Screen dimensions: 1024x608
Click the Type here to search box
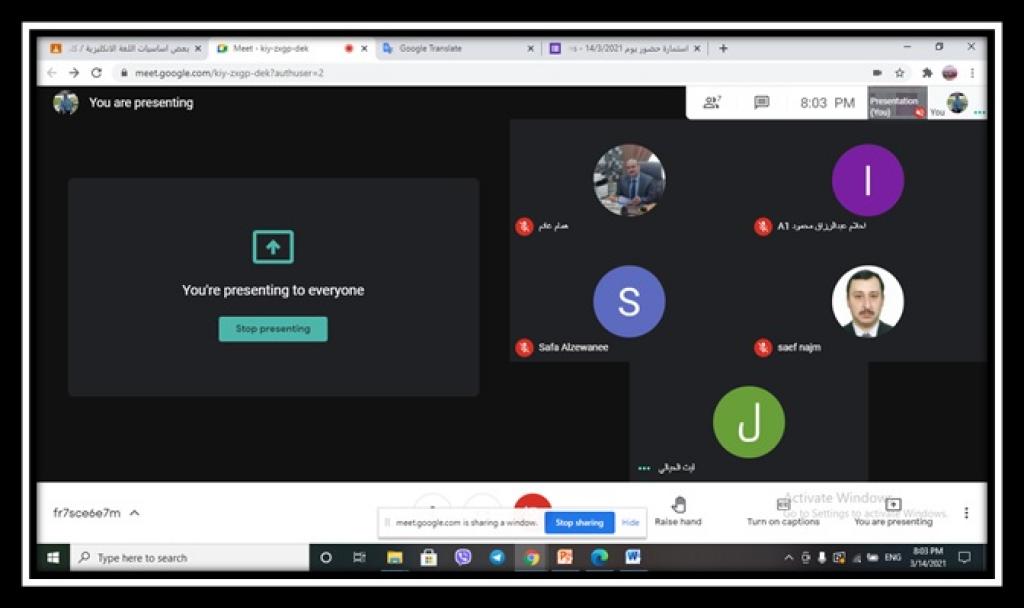190,558
